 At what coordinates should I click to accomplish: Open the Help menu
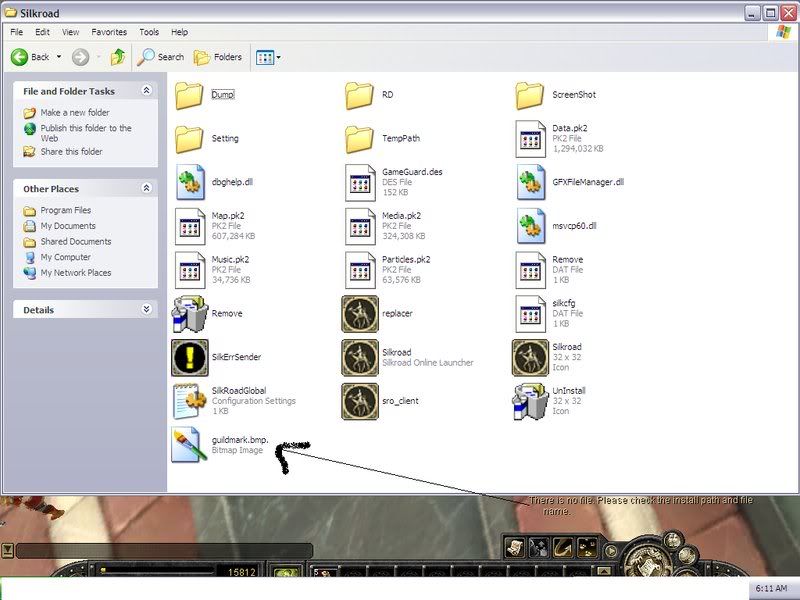179,32
